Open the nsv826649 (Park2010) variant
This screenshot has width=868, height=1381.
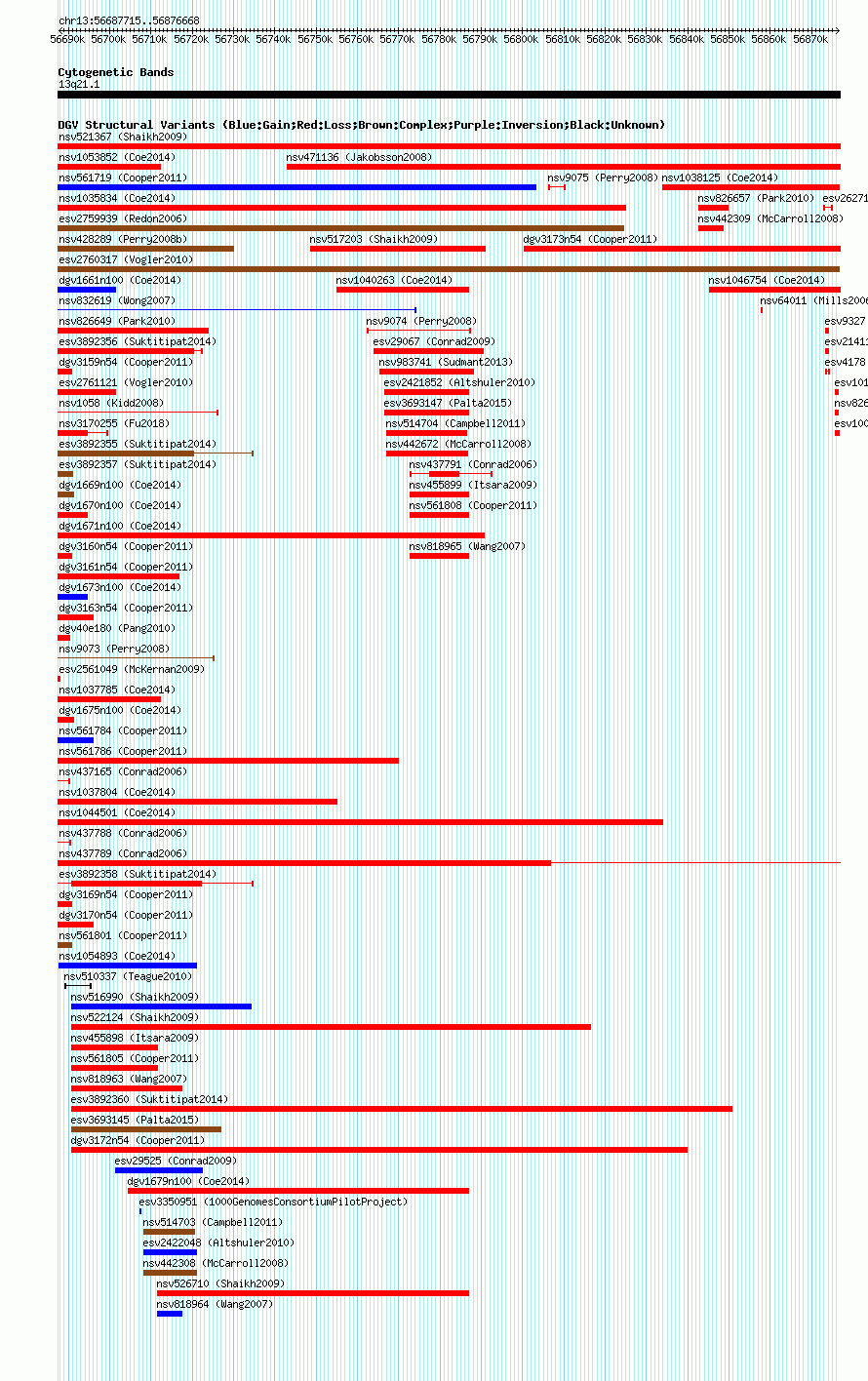pos(117,321)
